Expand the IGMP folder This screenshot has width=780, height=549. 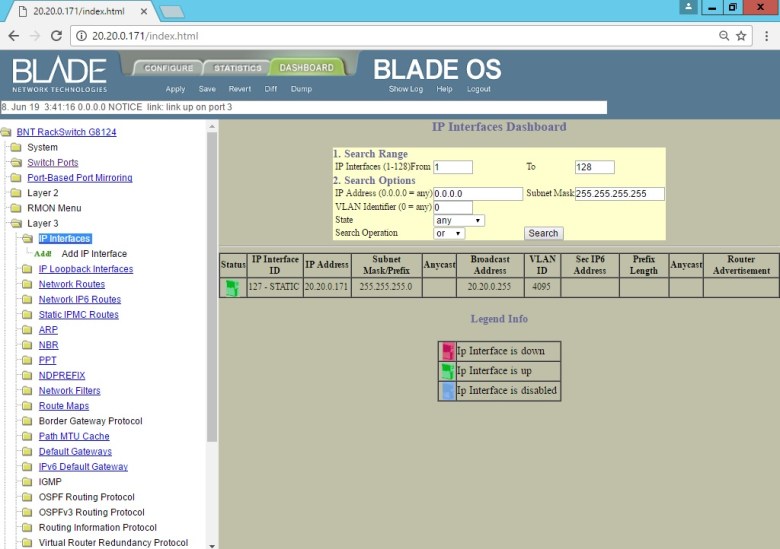click(x=27, y=482)
